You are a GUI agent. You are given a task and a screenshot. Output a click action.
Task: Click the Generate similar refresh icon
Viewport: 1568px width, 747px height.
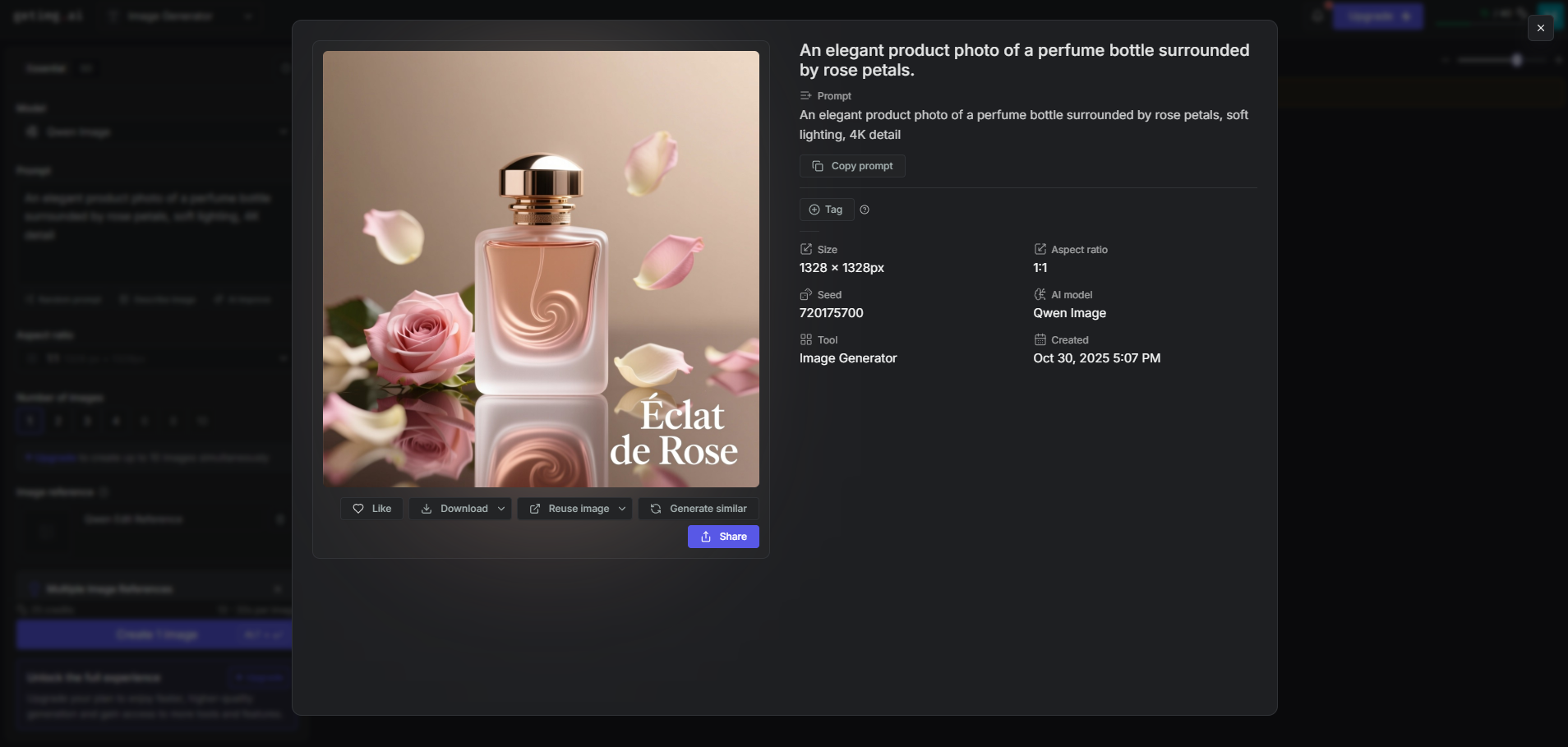[656, 509]
